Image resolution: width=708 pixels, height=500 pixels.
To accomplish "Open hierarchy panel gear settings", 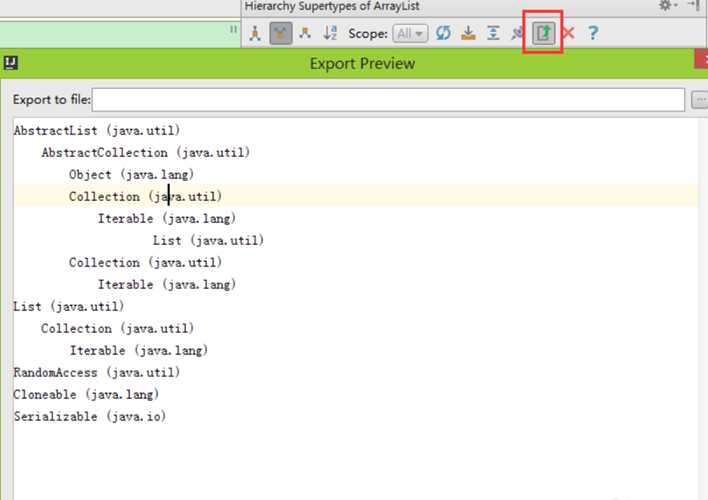I will tap(667, 5).
